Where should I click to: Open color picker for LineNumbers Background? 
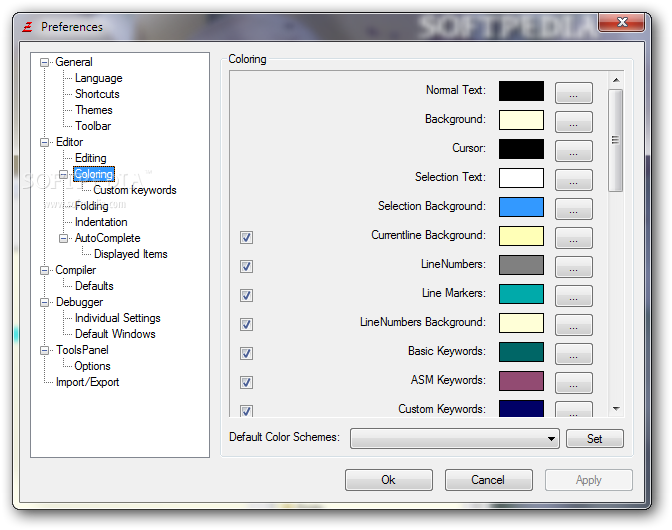tap(574, 325)
